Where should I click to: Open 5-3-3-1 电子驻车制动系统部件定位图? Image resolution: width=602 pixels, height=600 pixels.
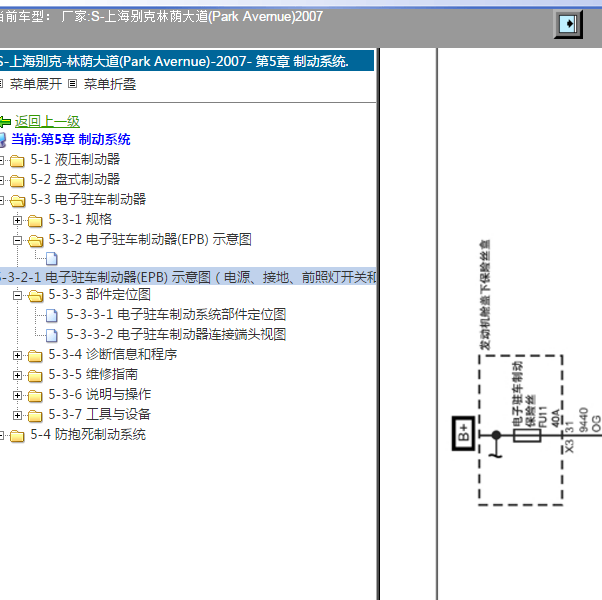coord(176,314)
